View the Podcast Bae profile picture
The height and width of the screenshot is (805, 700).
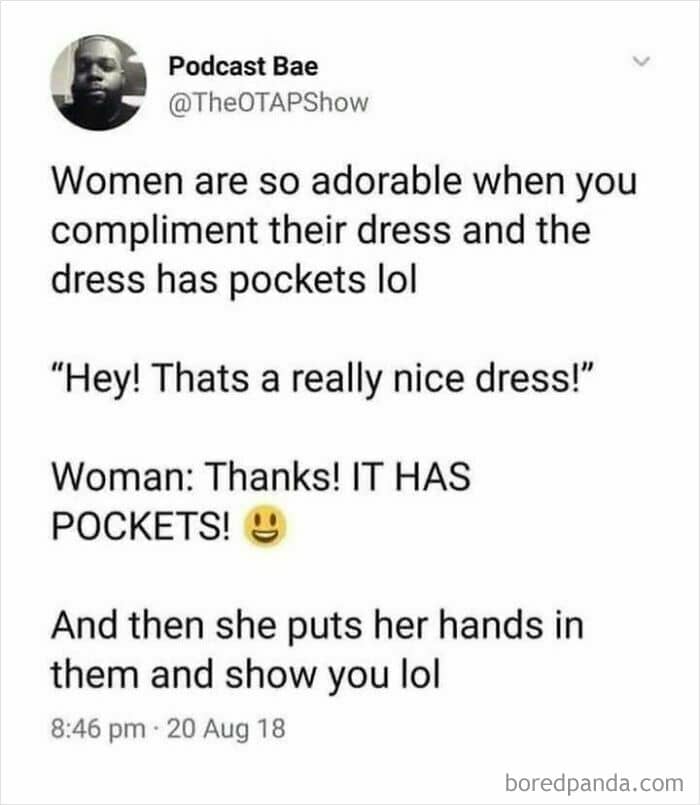click(99, 83)
